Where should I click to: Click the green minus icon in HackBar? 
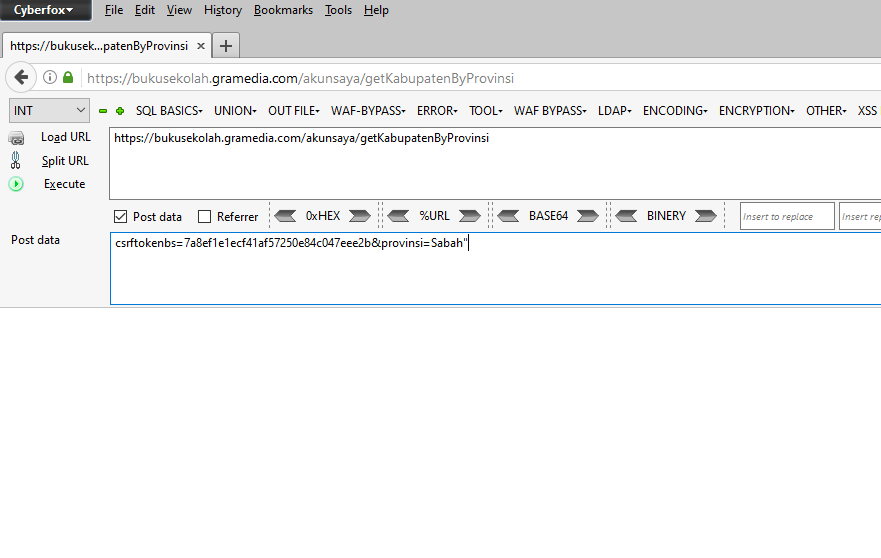tap(103, 111)
